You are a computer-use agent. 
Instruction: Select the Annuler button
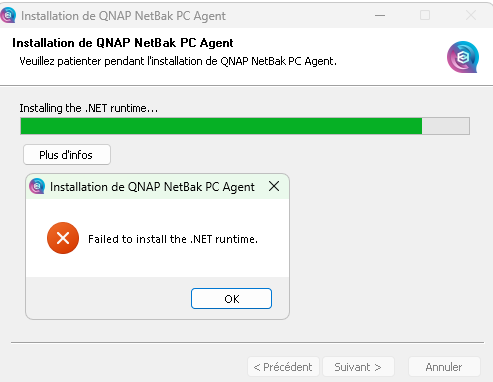[x=444, y=367]
